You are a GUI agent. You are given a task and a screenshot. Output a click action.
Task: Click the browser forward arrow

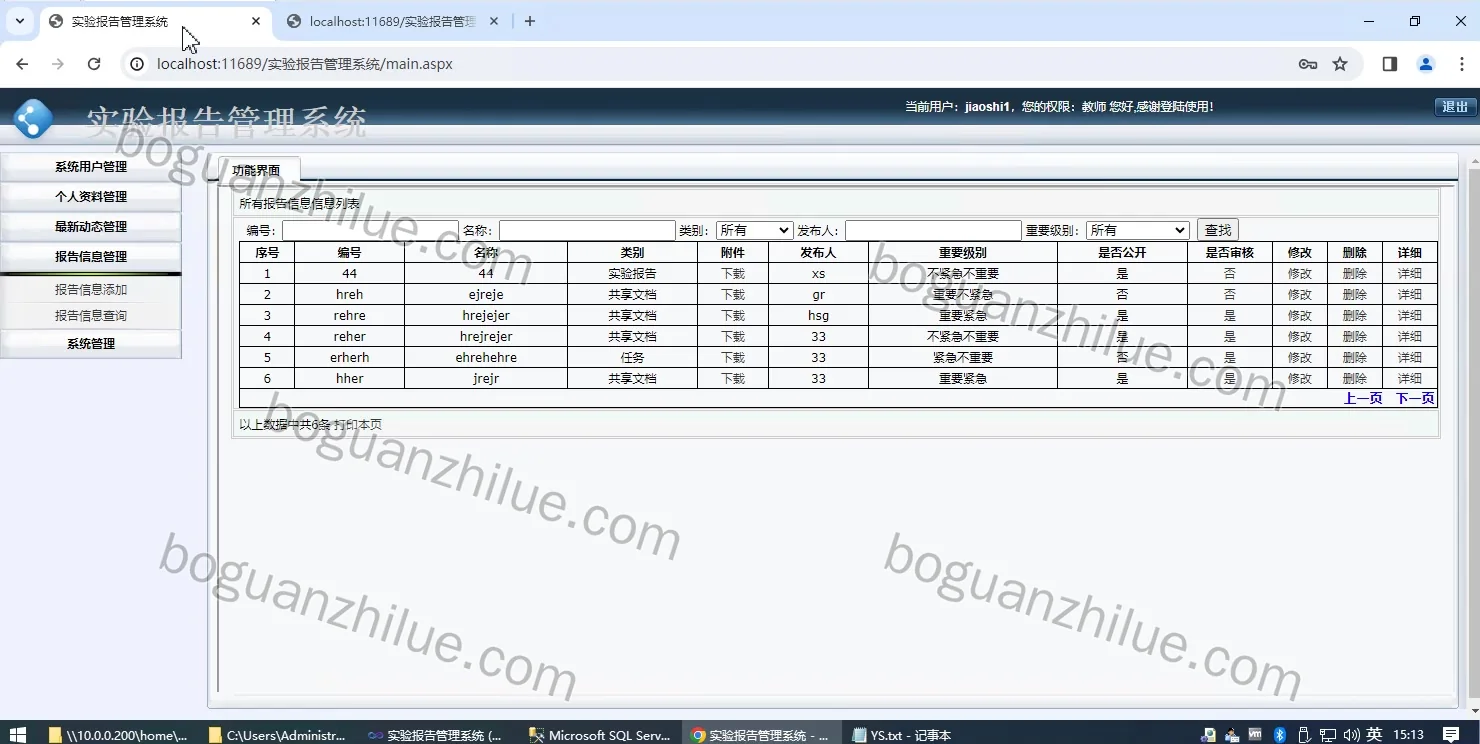pos(58,64)
